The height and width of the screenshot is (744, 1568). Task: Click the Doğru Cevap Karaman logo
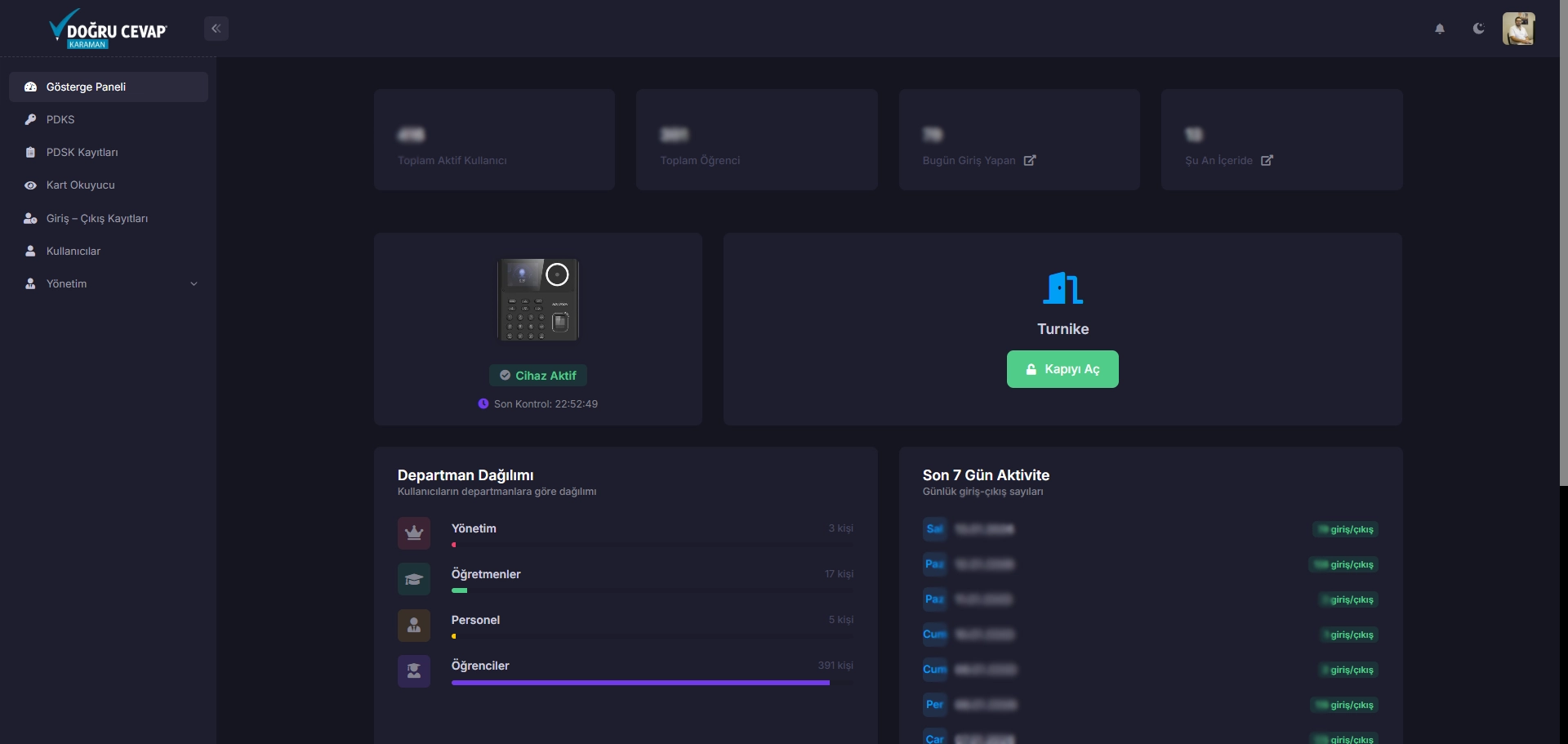[107, 29]
